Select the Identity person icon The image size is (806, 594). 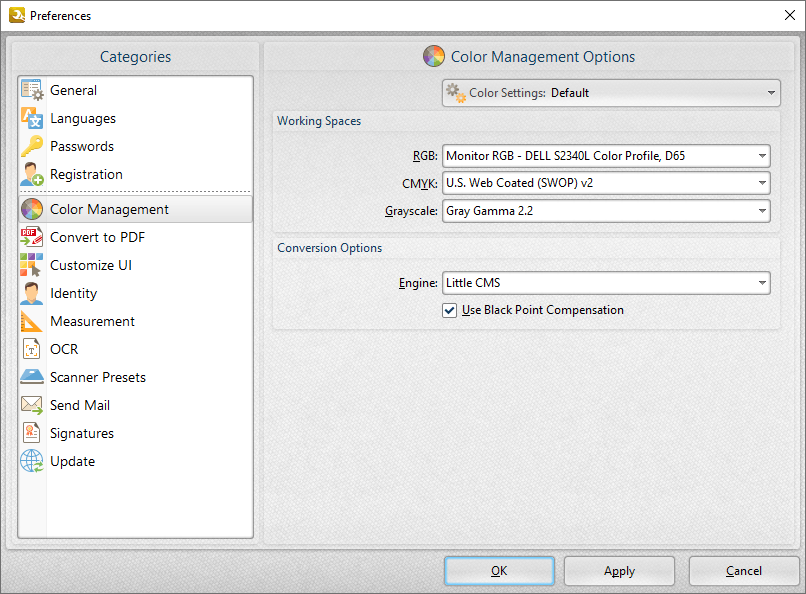click(x=32, y=293)
